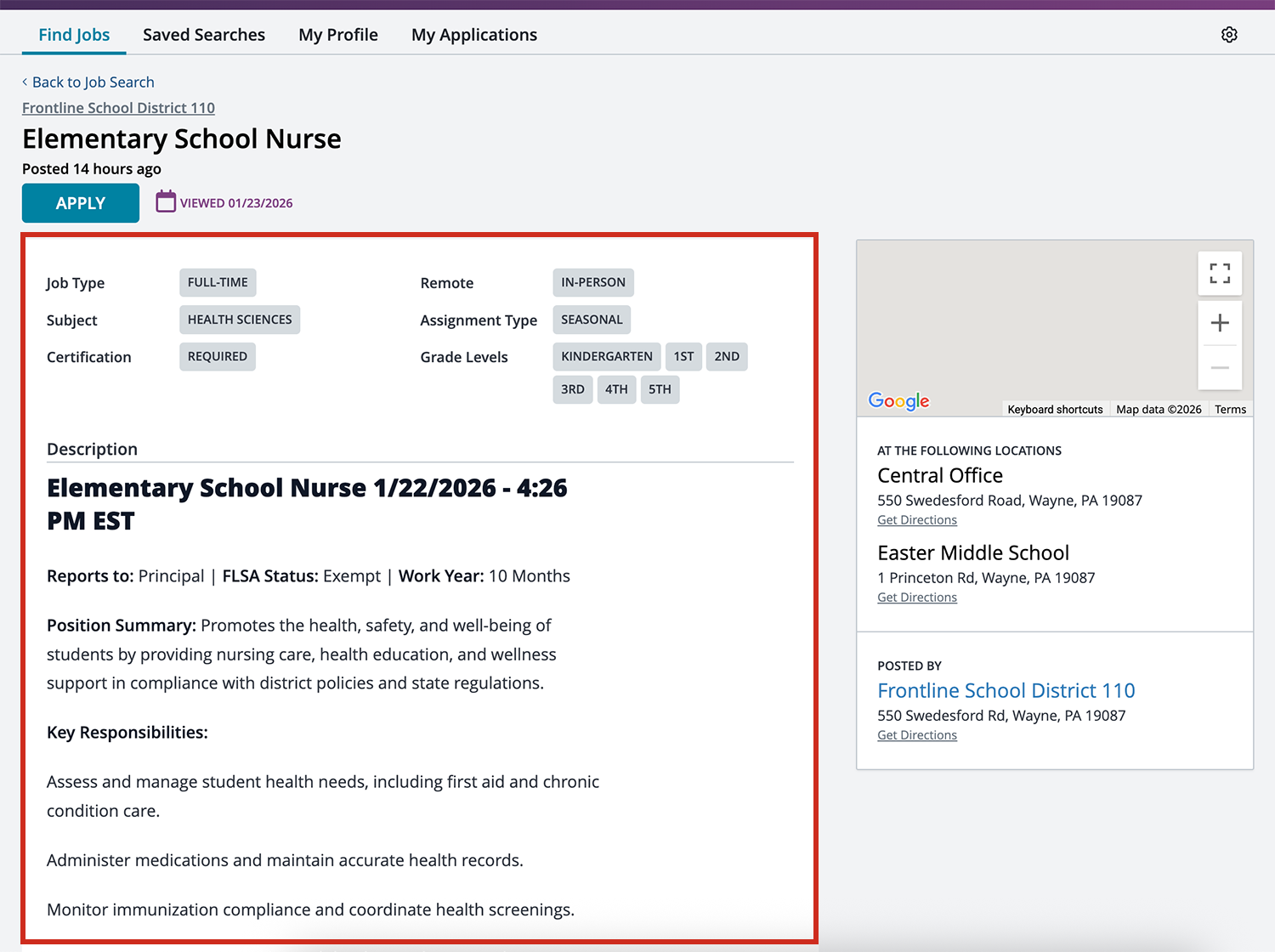
Task: Open the My Applications tab
Action: point(473,34)
